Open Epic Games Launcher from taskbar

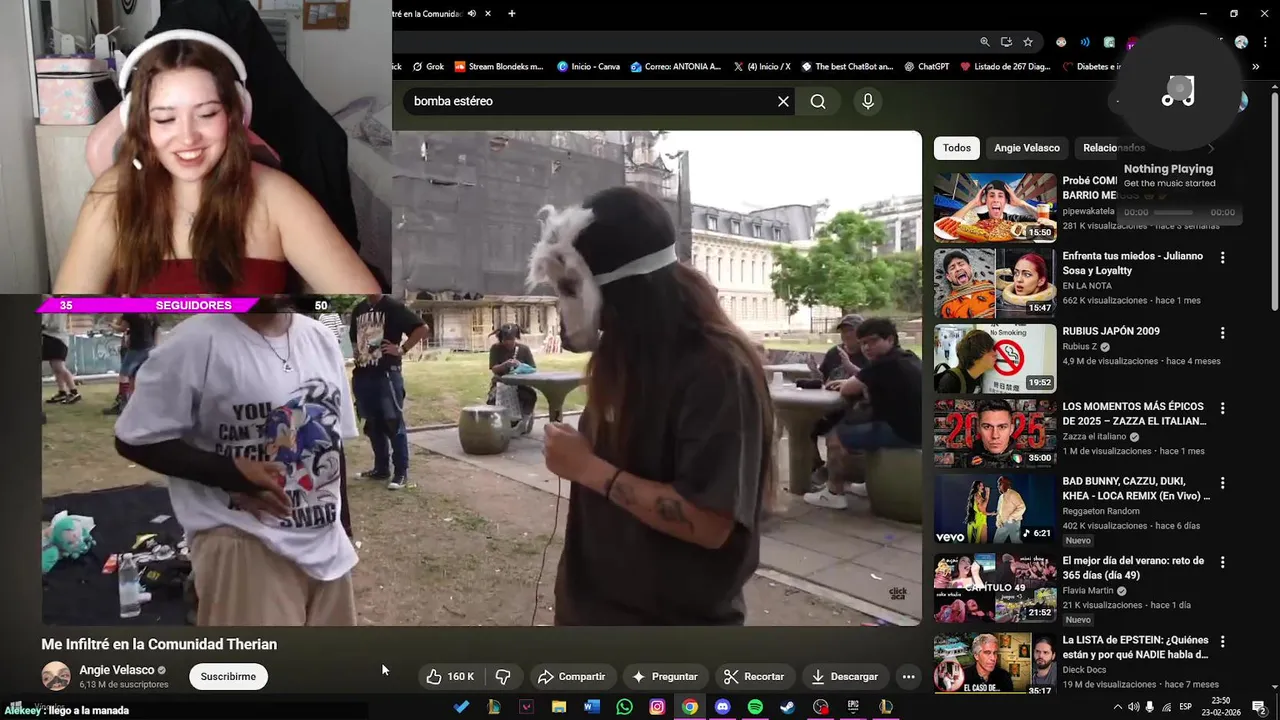click(x=853, y=707)
